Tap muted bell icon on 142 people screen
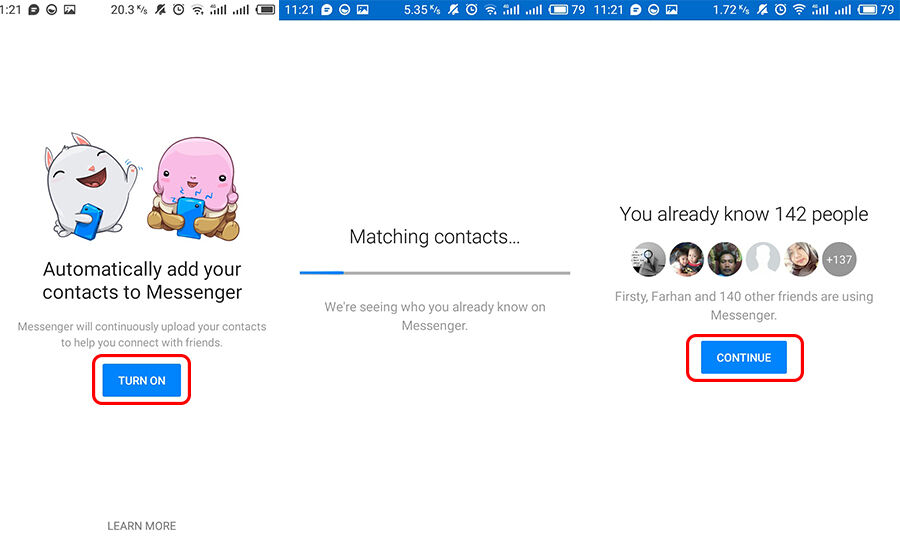The width and height of the screenshot is (900, 555). [762, 10]
